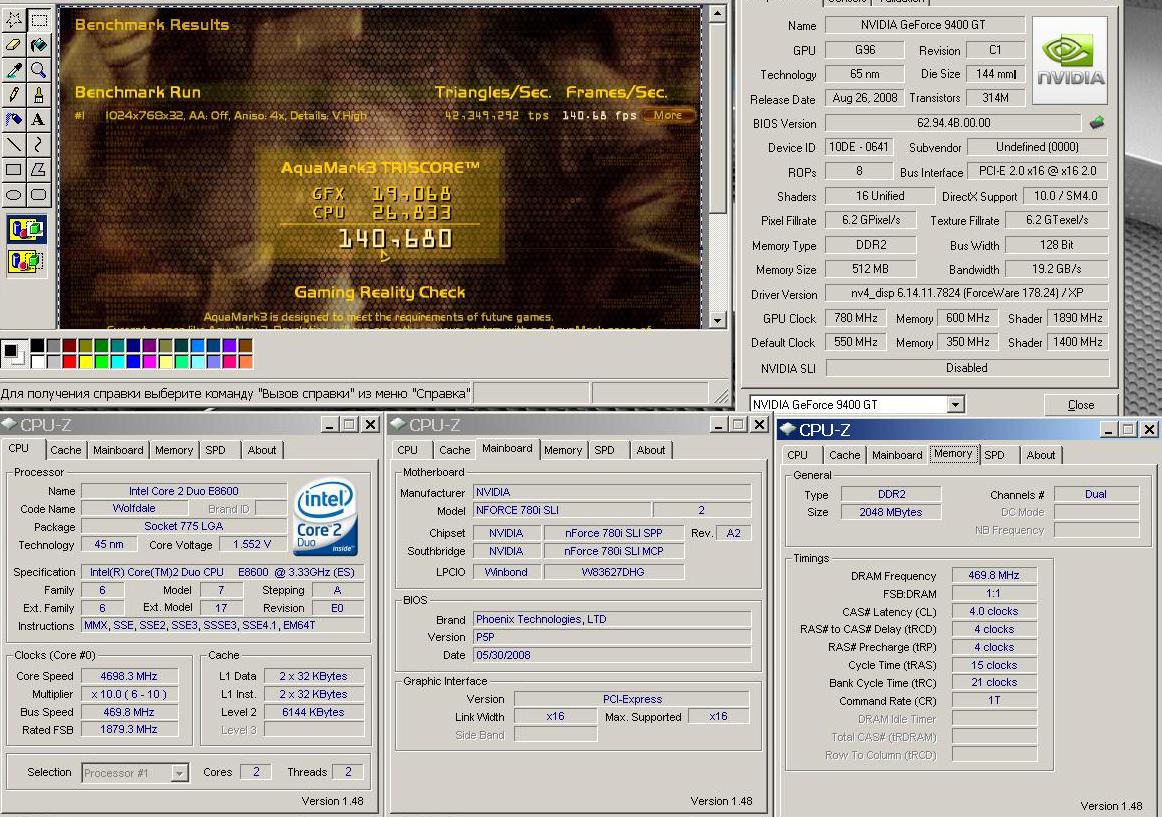The width and height of the screenshot is (1162, 817).
Task: Open SPD tab in the active CPU-Z window
Action: [995, 455]
